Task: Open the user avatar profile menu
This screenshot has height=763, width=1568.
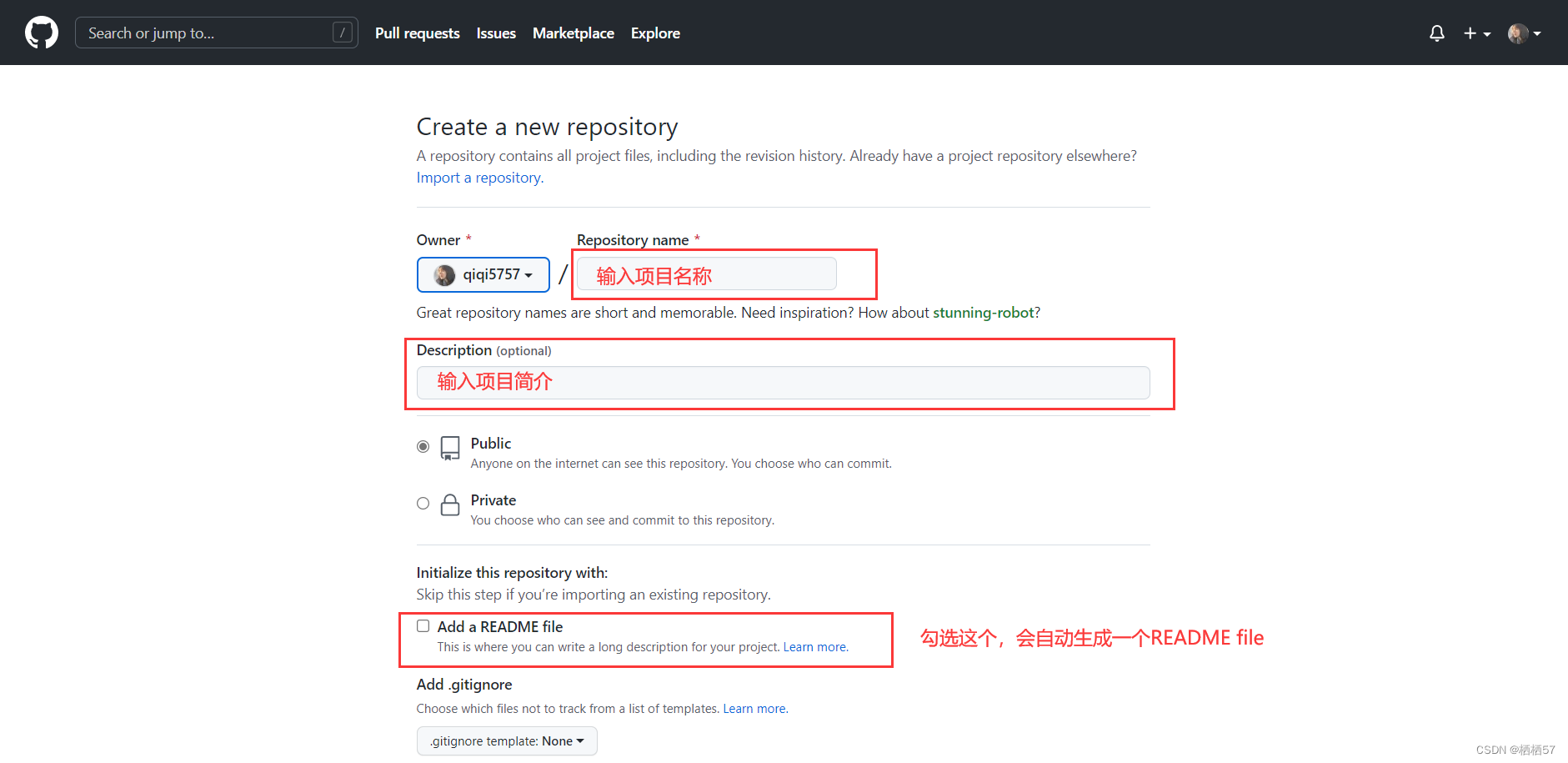Action: pos(1524,33)
